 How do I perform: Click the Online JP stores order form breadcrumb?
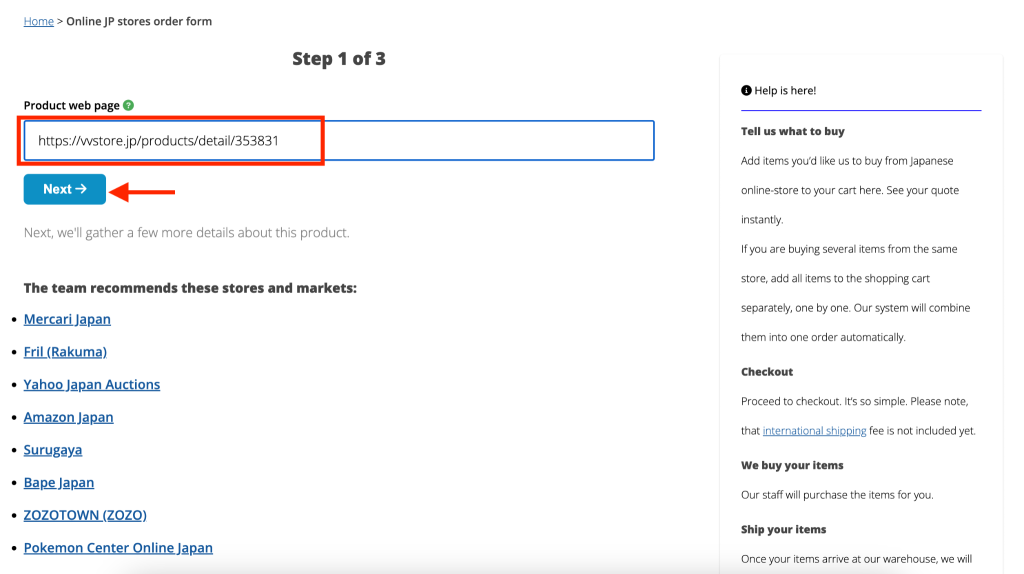(x=139, y=21)
